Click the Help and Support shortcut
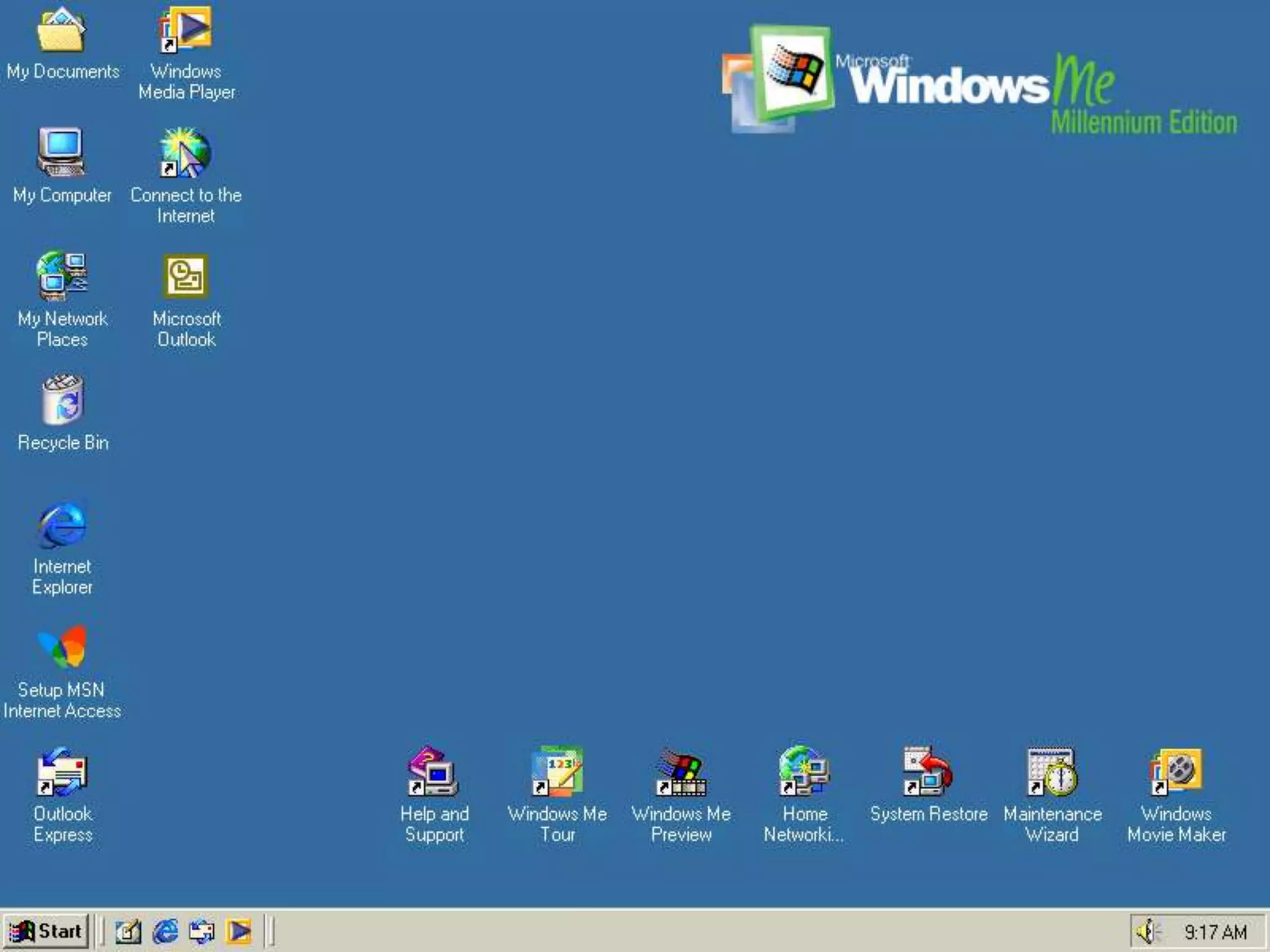1270x952 pixels. click(x=433, y=772)
